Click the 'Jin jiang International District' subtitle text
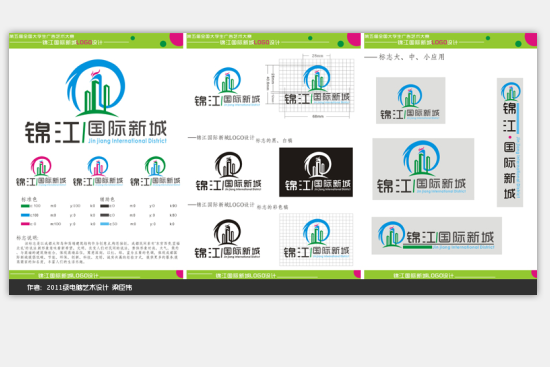Image resolution: width=550 pixels, height=367 pixels. tap(127, 141)
